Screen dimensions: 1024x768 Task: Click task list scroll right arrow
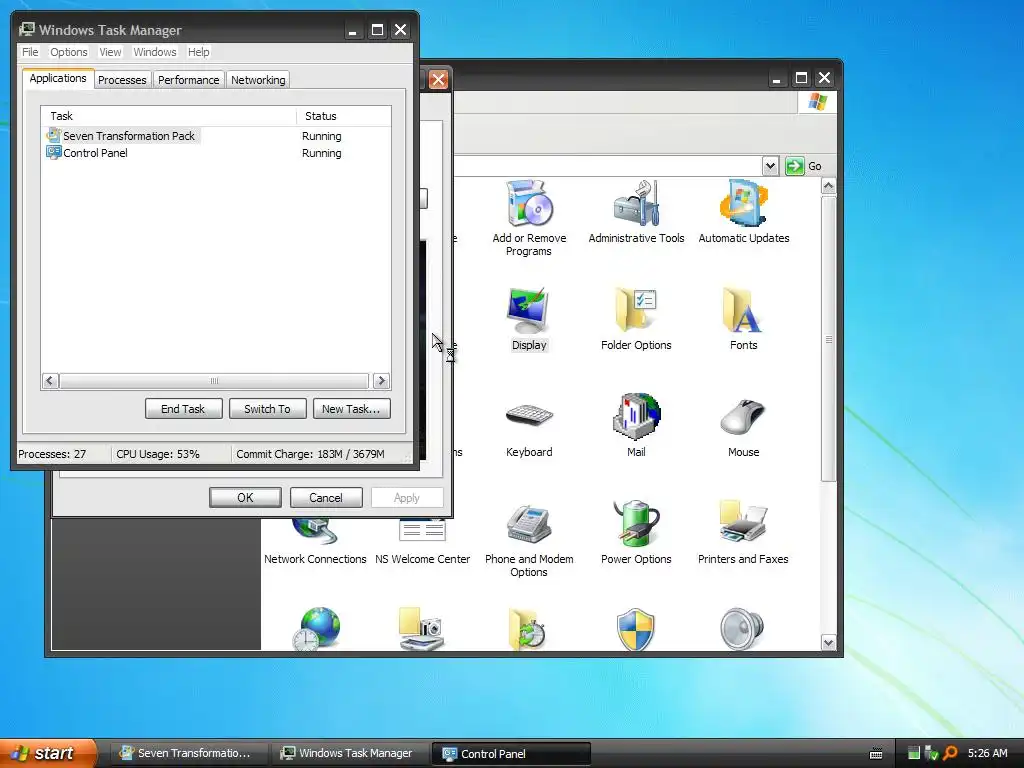click(381, 381)
